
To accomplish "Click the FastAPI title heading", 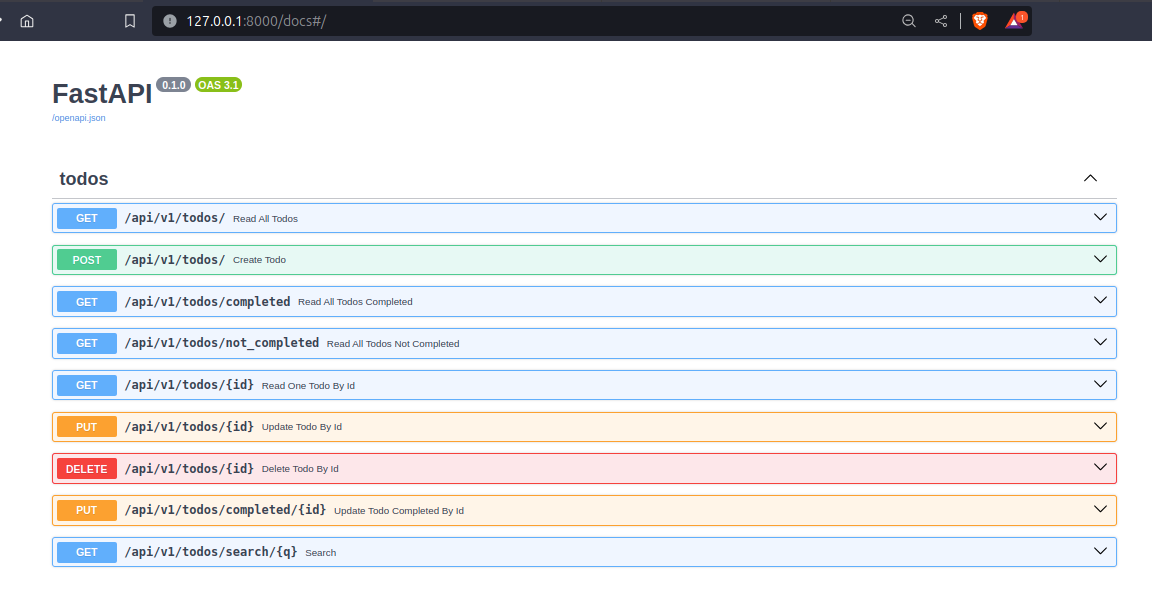I will (x=102, y=94).
